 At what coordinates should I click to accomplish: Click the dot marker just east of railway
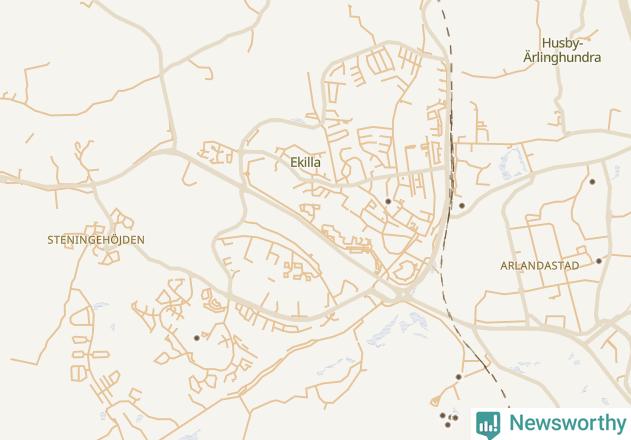[x=462, y=206]
